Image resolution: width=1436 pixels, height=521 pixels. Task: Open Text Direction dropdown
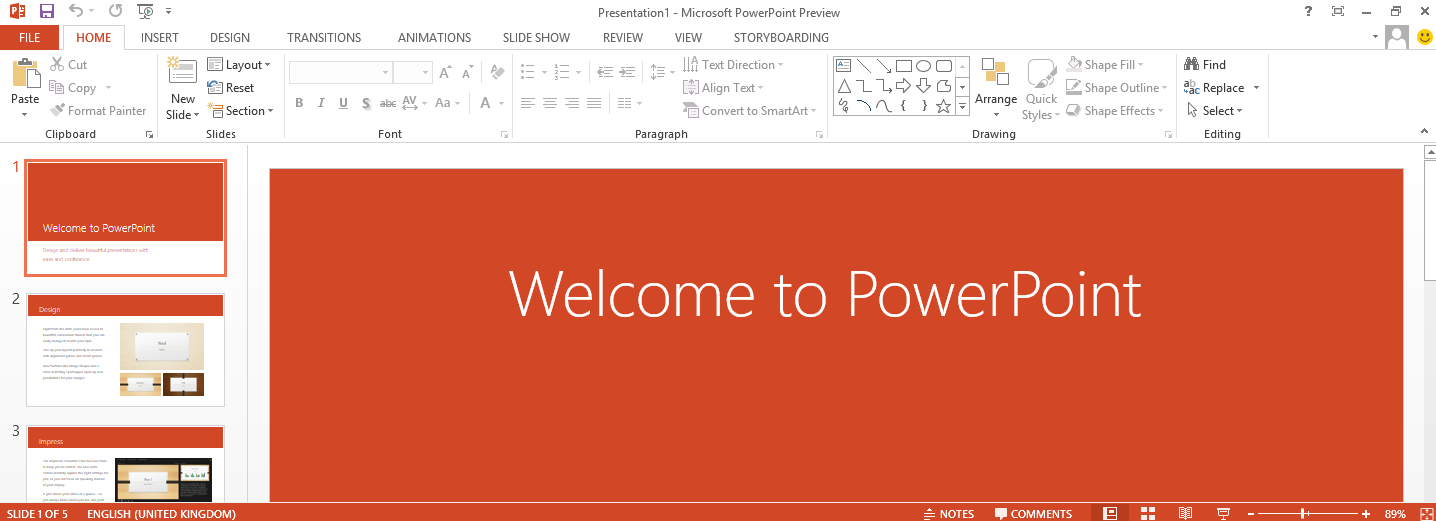(x=733, y=65)
